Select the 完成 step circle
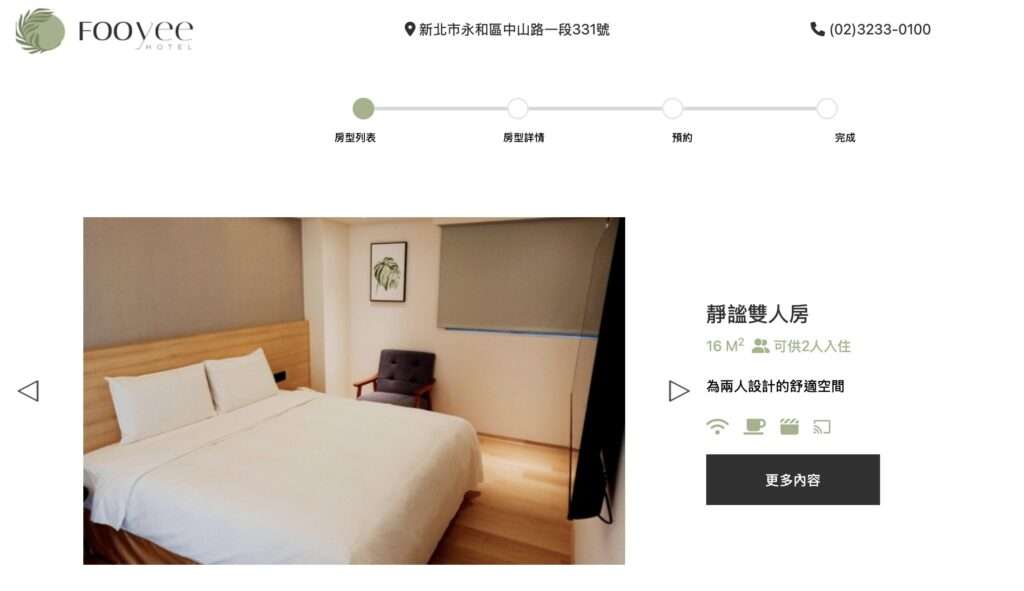The height and width of the screenshot is (591, 1024). (x=827, y=108)
